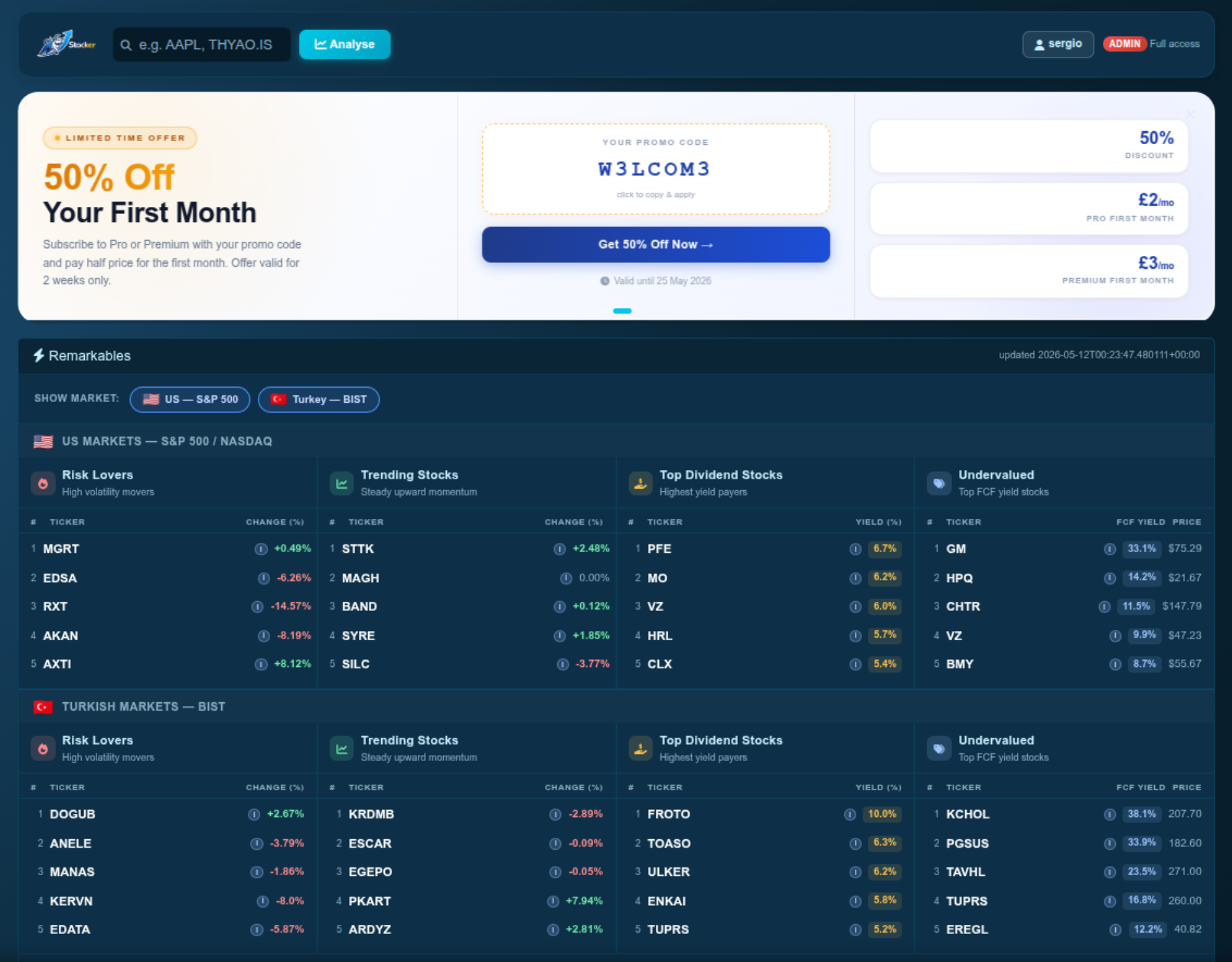Screen dimensions: 1232x962
Task: Open the SYRE ticker
Action: point(358,636)
